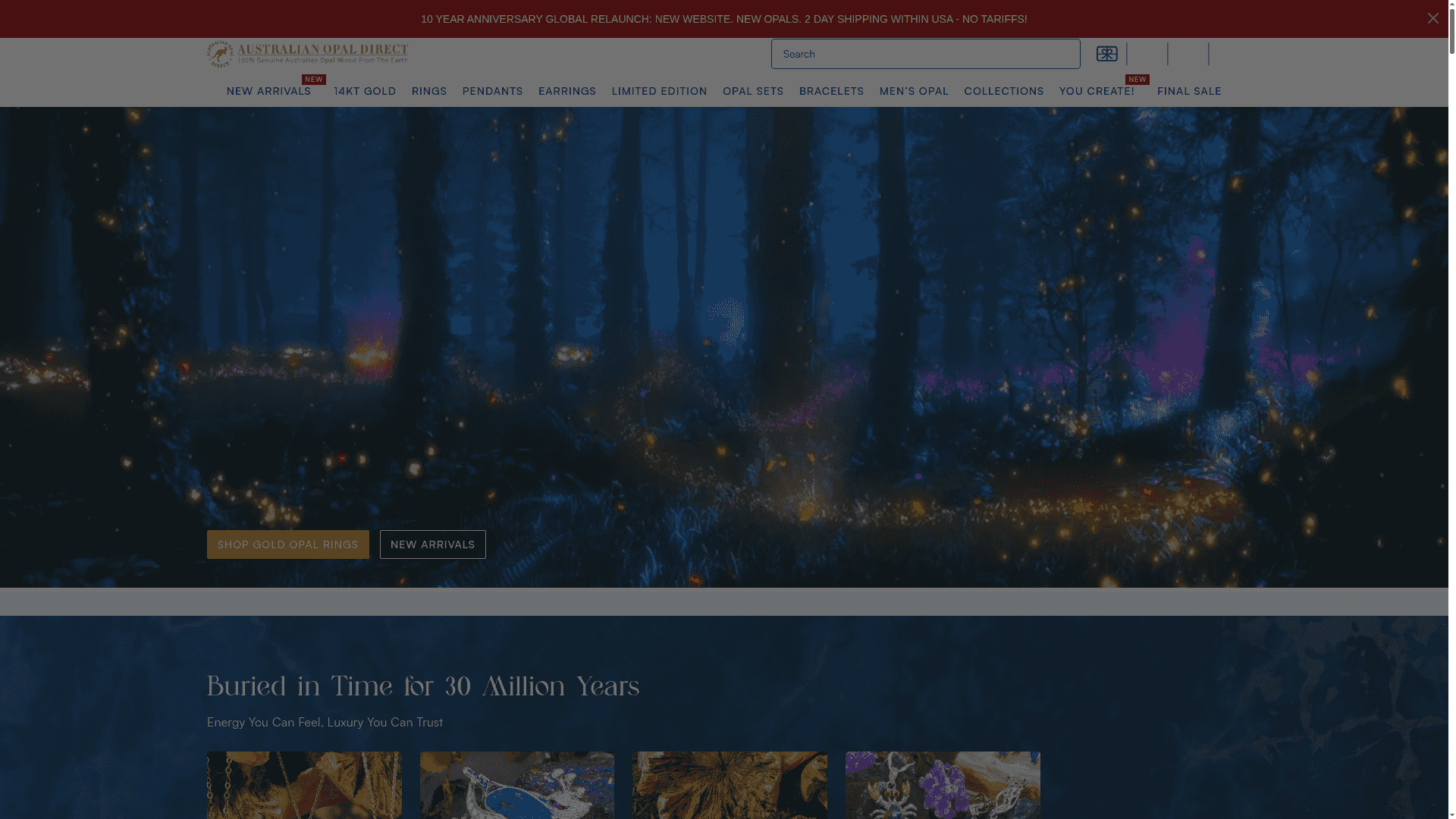Open the NEW ARRIVALS navigation menu
The width and height of the screenshot is (1456, 819).
coord(268,91)
